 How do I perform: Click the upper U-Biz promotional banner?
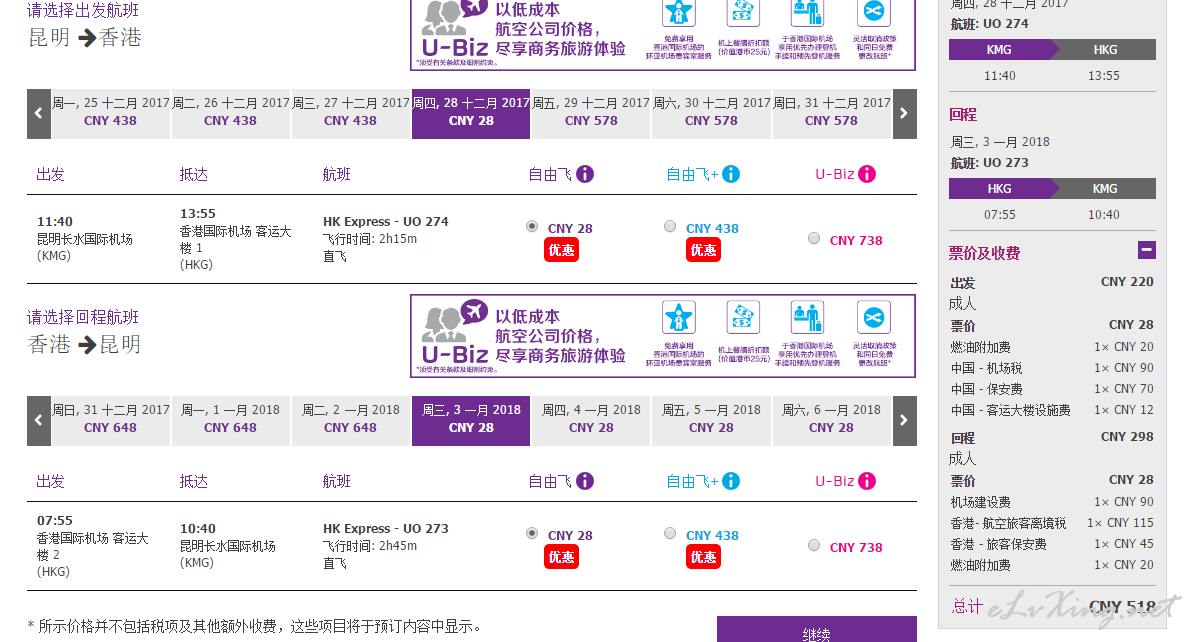click(x=663, y=33)
